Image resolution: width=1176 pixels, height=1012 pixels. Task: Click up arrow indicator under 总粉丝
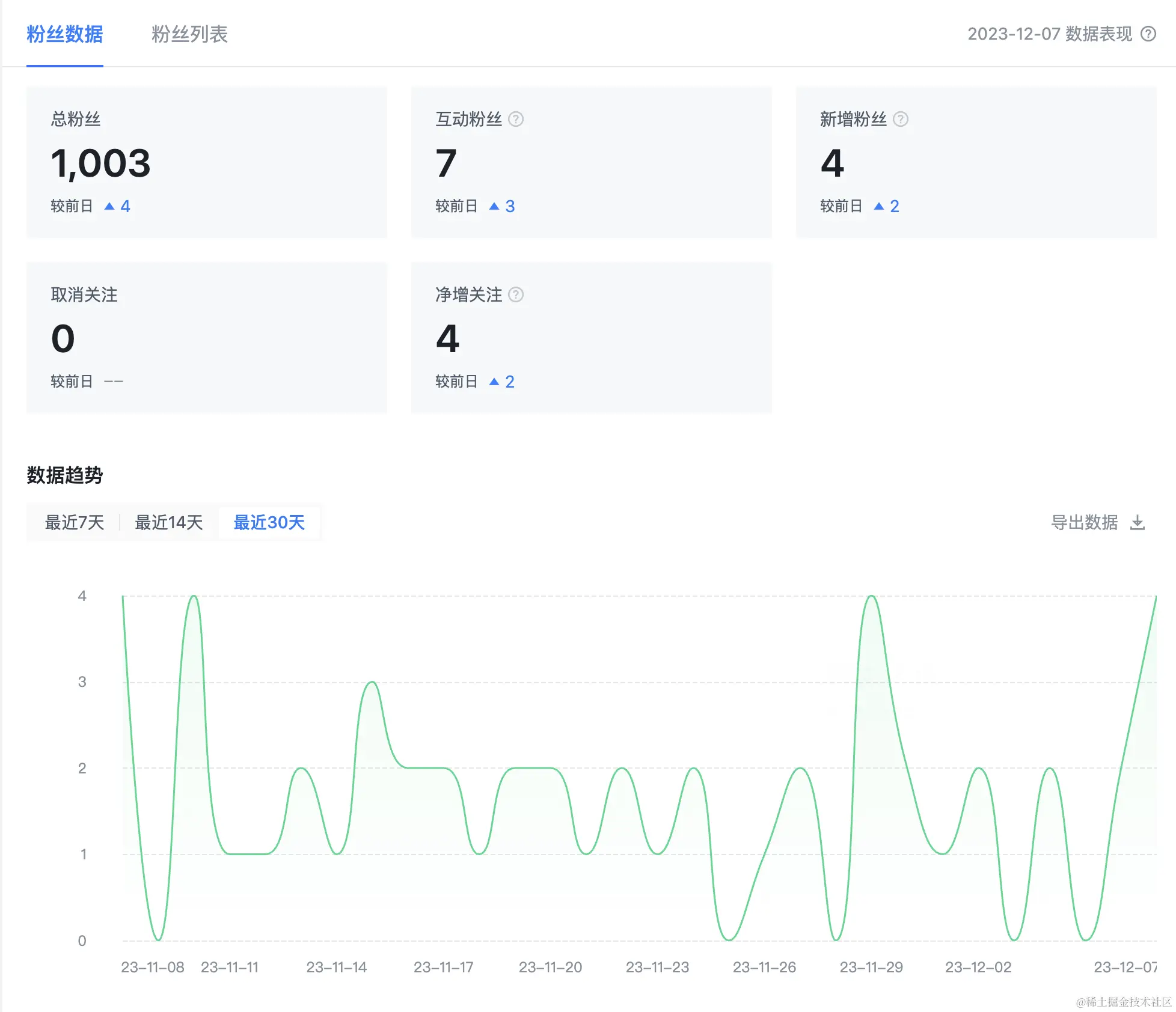click(x=109, y=206)
